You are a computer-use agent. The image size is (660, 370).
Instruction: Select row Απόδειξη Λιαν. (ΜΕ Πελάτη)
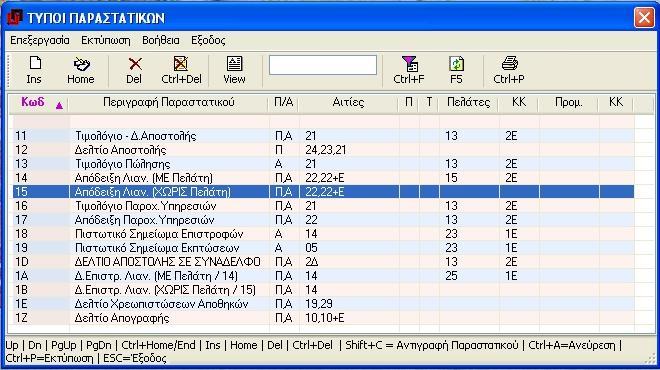pos(323,178)
